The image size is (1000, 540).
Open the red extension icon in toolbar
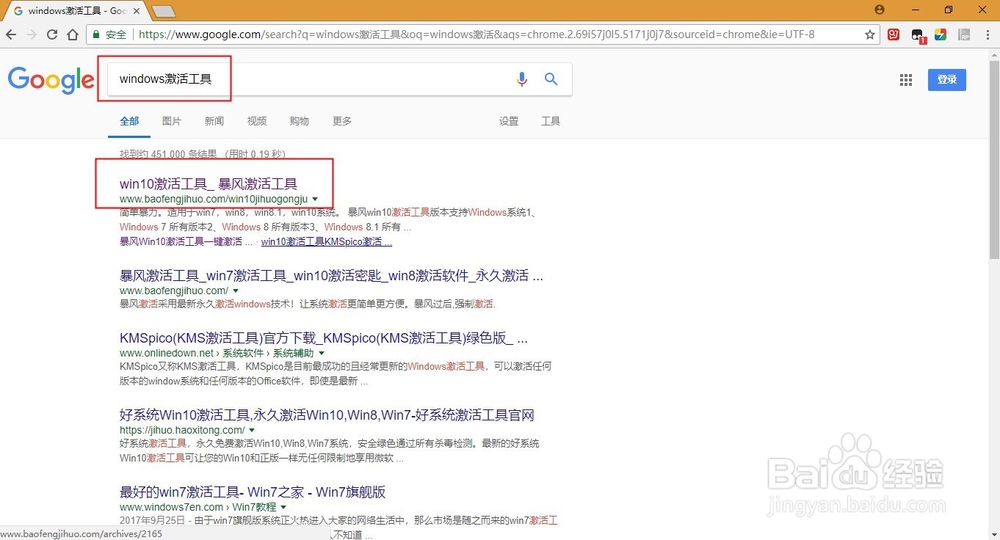coord(893,34)
